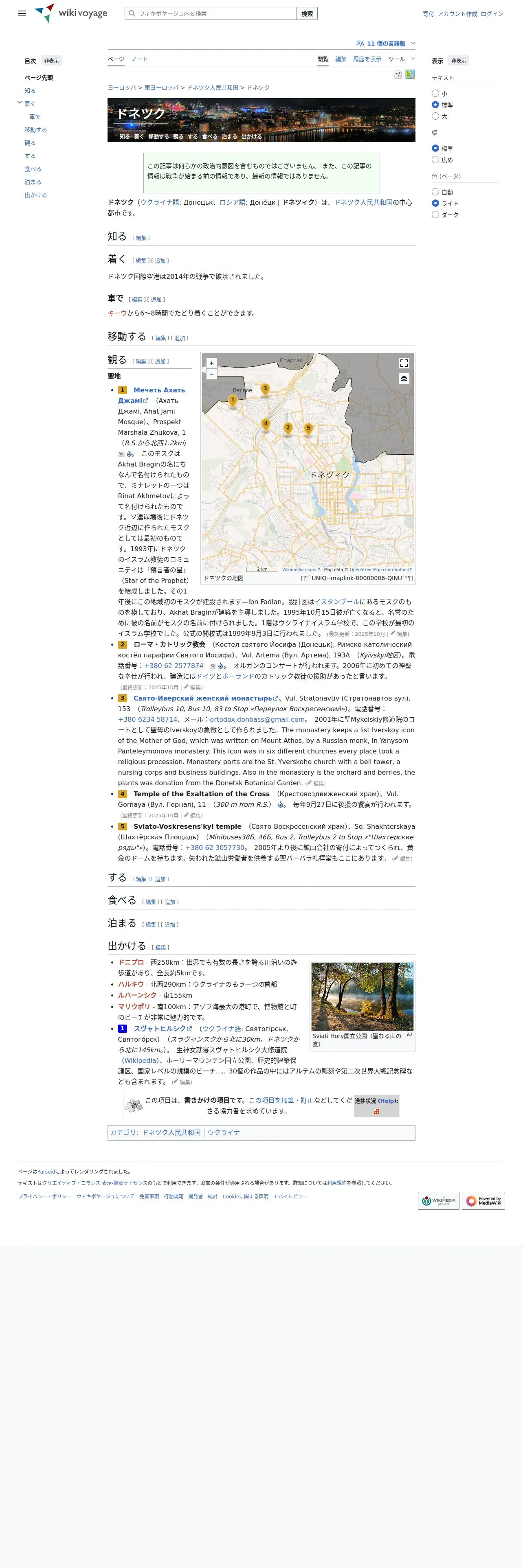The height and width of the screenshot is (1568, 523).
Task: Expand the 11 個の言語版 language dropdown
Action: tap(385, 43)
